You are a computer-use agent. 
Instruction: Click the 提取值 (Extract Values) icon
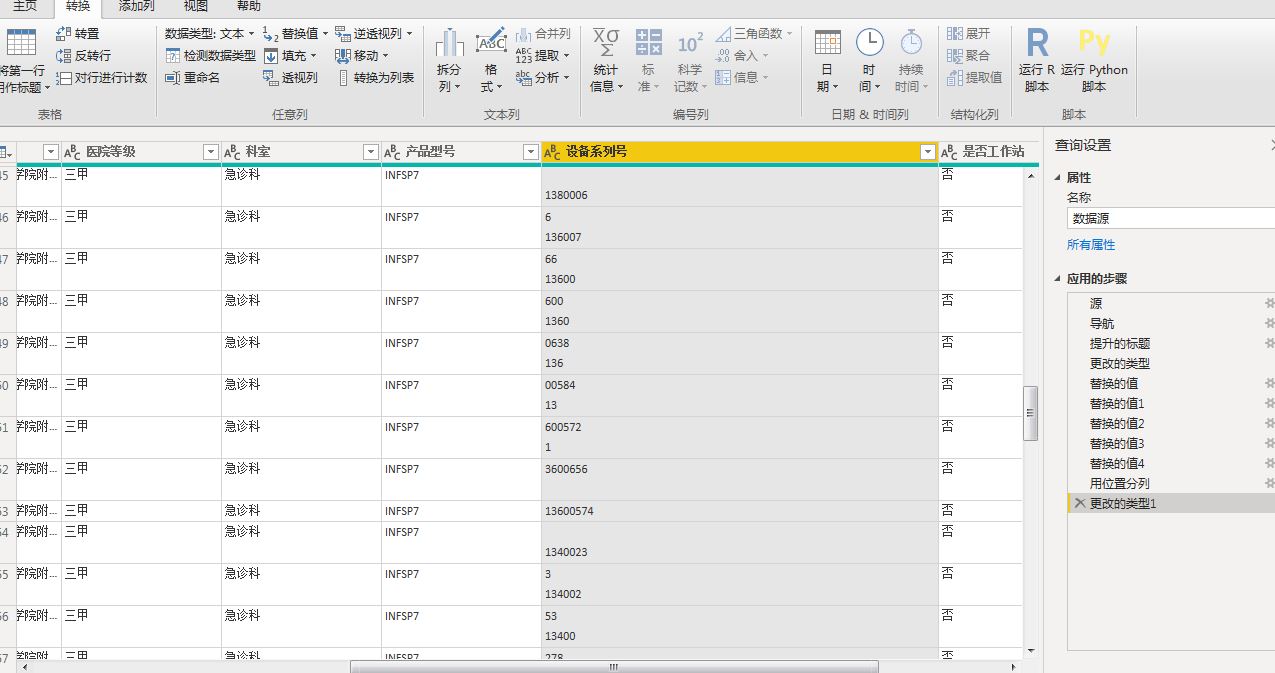[x=955, y=78]
